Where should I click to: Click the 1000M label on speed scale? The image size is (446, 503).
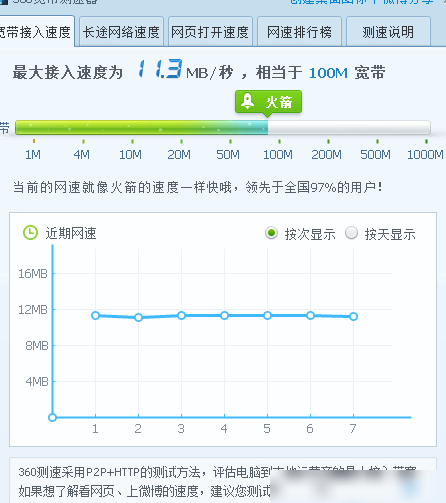(x=425, y=155)
